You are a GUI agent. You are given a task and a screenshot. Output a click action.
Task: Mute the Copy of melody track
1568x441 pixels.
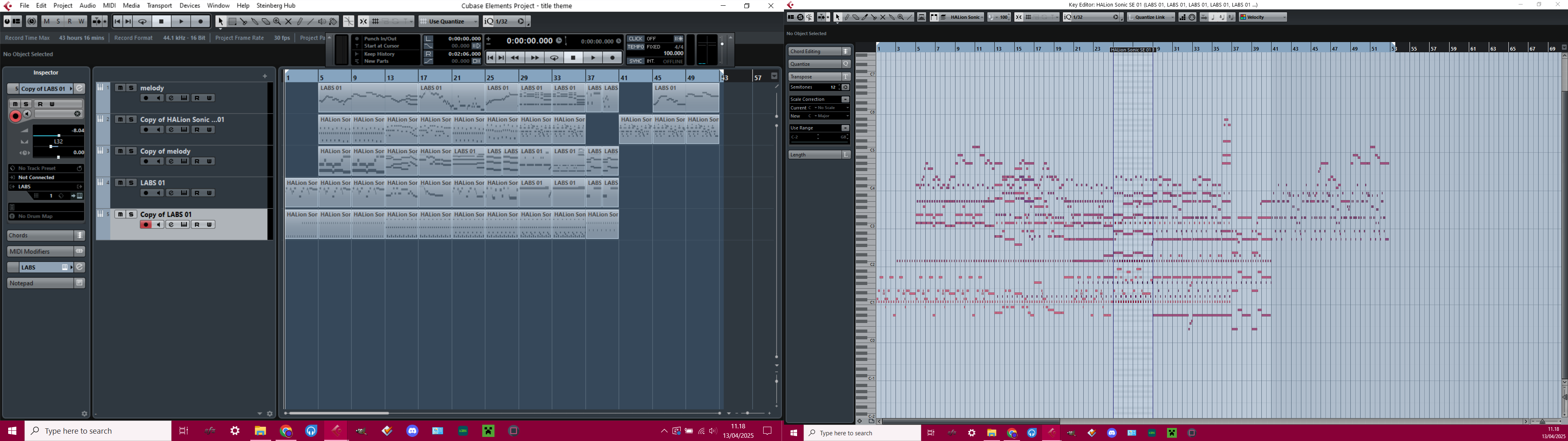[120, 151]
